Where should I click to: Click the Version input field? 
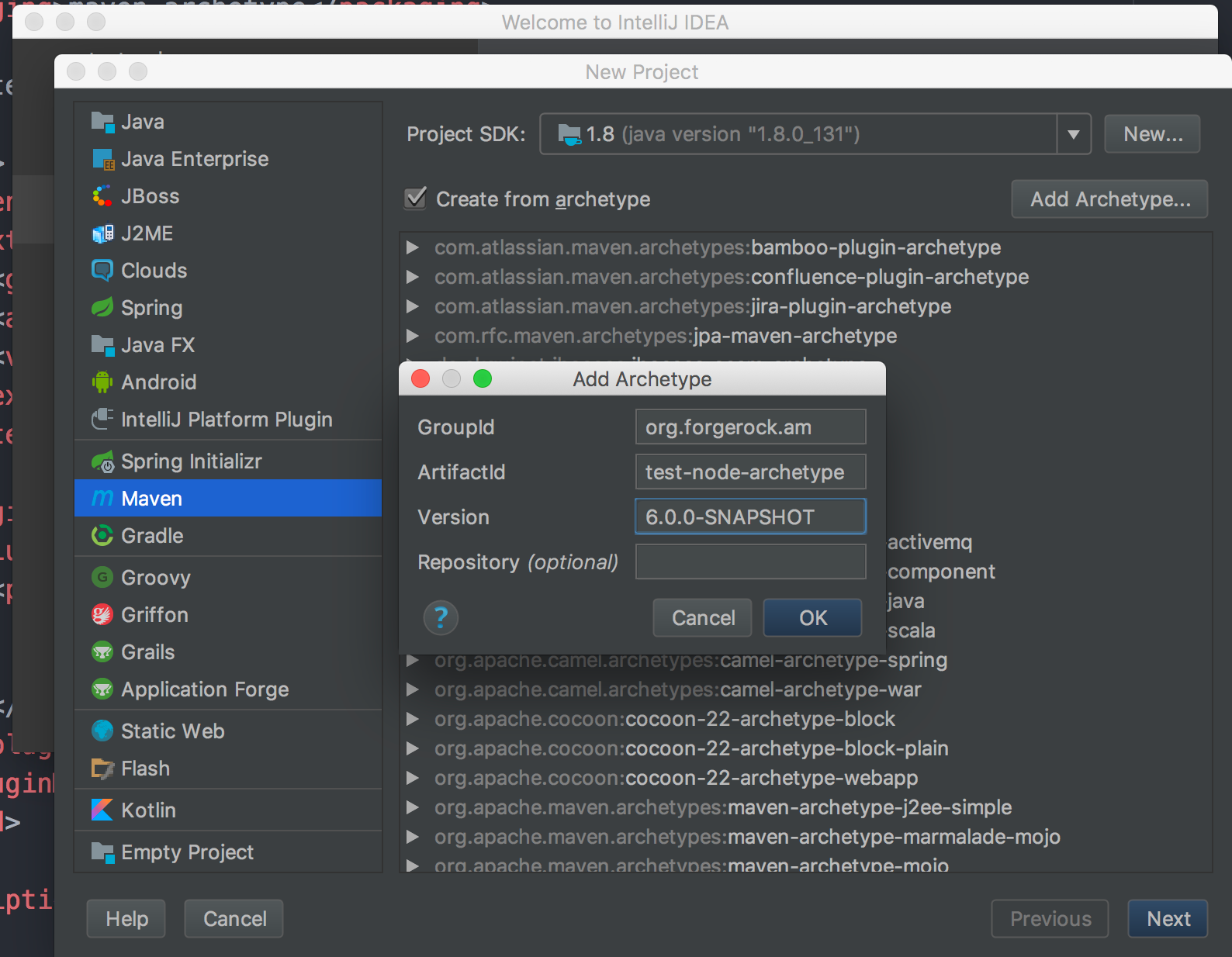[750, 517]
